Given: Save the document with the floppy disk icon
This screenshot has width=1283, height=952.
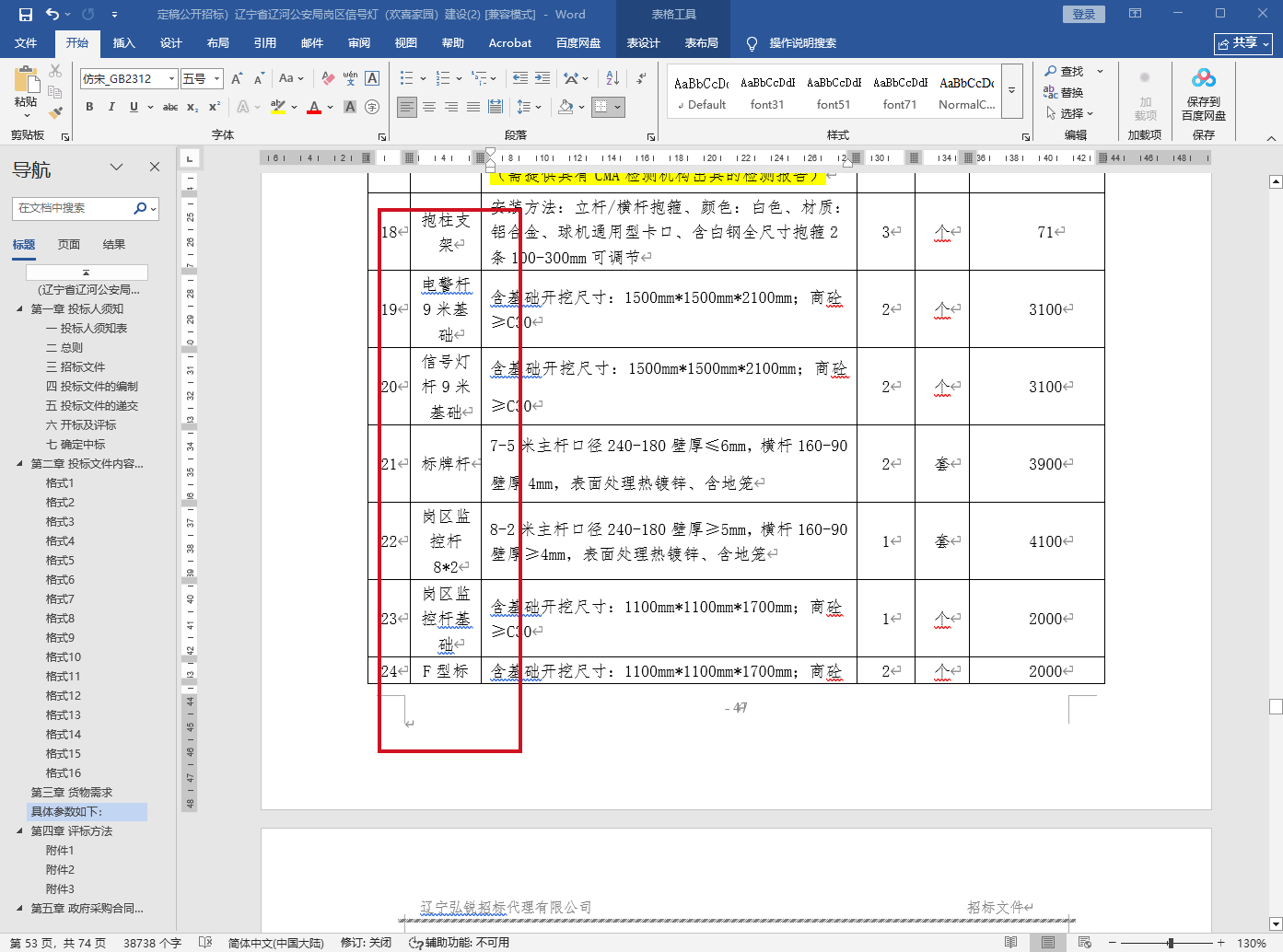Looking at the screenshot, I should point(25,15).
